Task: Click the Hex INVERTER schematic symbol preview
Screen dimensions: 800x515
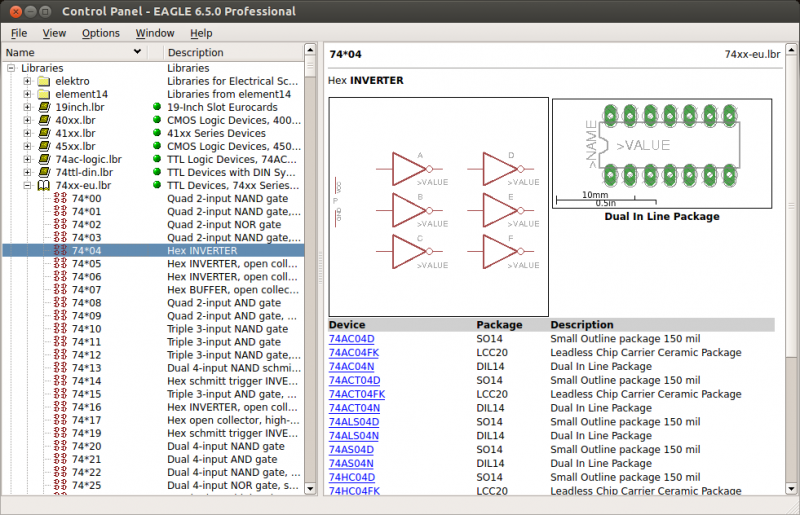Action: click(x=439, y=207)
